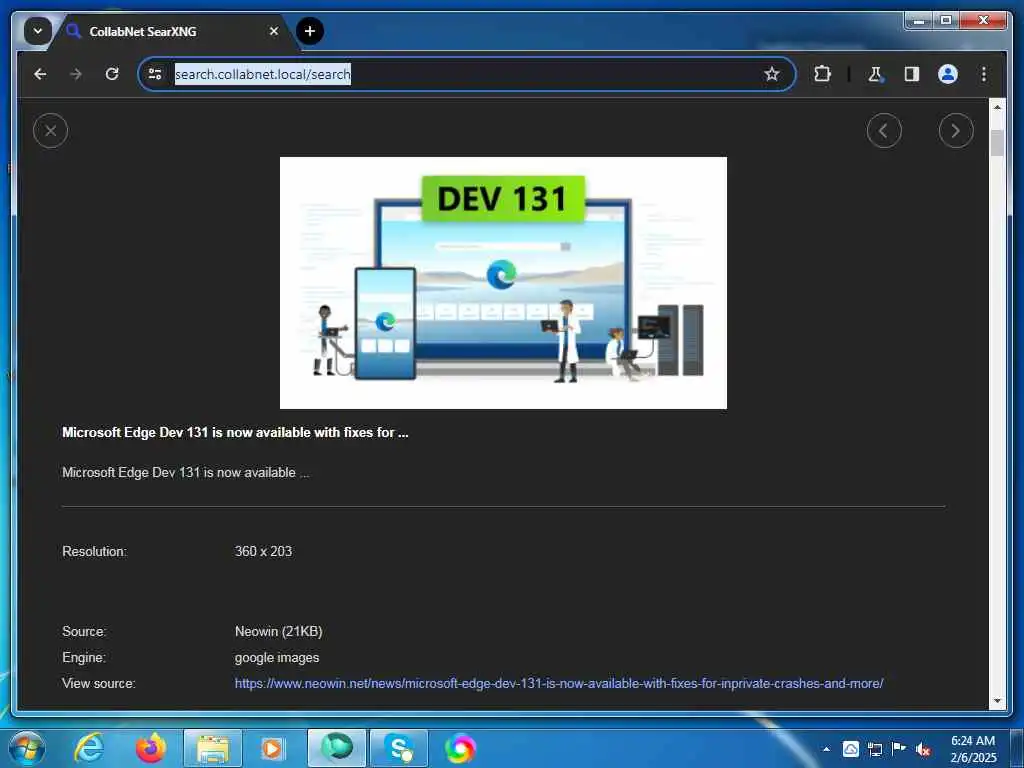Launch Internet Explorer from the taskbar
Screen dimensions: 1024x768
[88, 748]
